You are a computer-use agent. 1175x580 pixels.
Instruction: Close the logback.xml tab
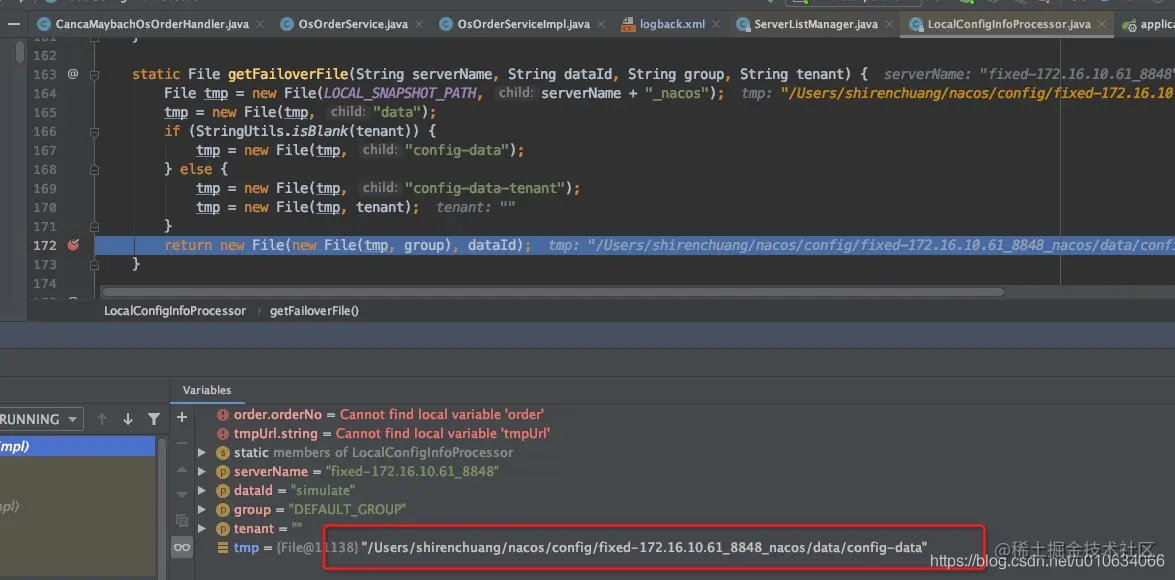coord(716,24)
